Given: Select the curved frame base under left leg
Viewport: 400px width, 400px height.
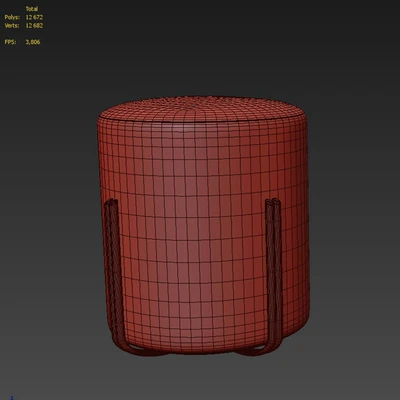Looking at the screenshot, I should pos(140,351).
